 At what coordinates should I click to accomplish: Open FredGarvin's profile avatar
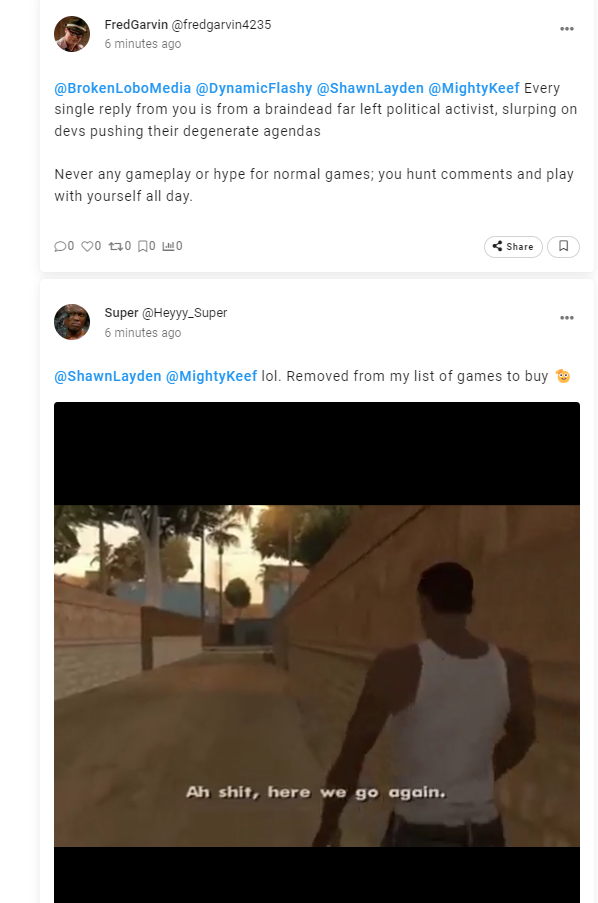coord(72,34)
